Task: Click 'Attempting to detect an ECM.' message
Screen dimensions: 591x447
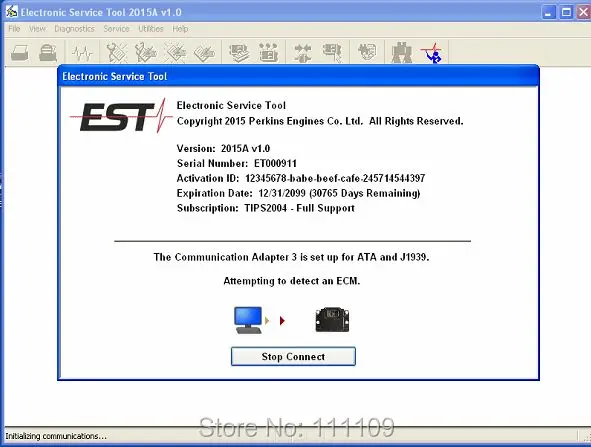Action: pyautogui.click(x=292, y=281)
